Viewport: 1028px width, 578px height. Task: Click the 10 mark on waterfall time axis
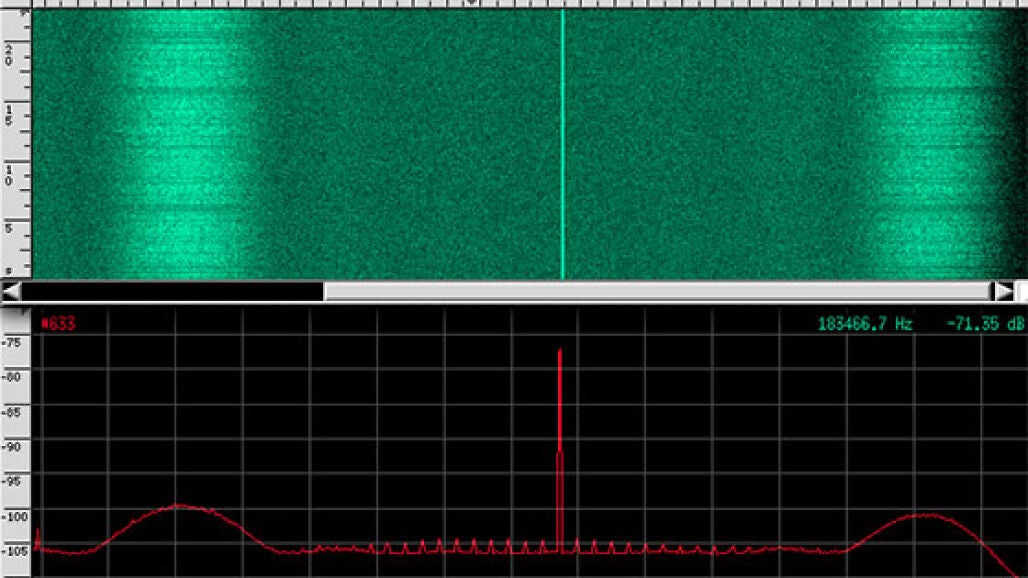[10, 175]
